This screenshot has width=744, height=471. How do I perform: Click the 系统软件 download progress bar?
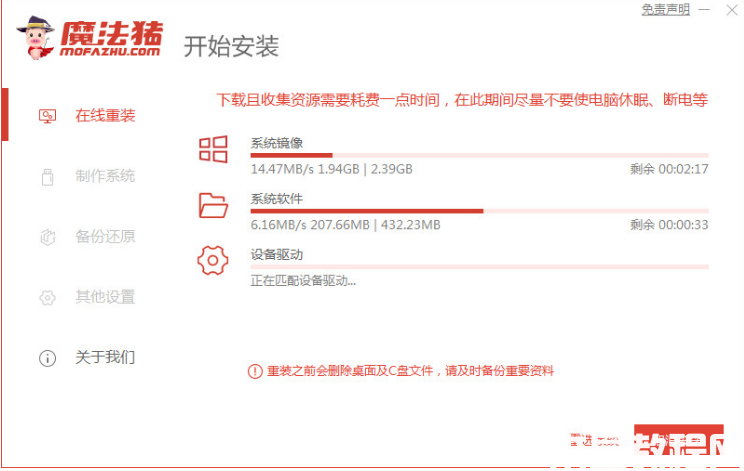(480, 211)
